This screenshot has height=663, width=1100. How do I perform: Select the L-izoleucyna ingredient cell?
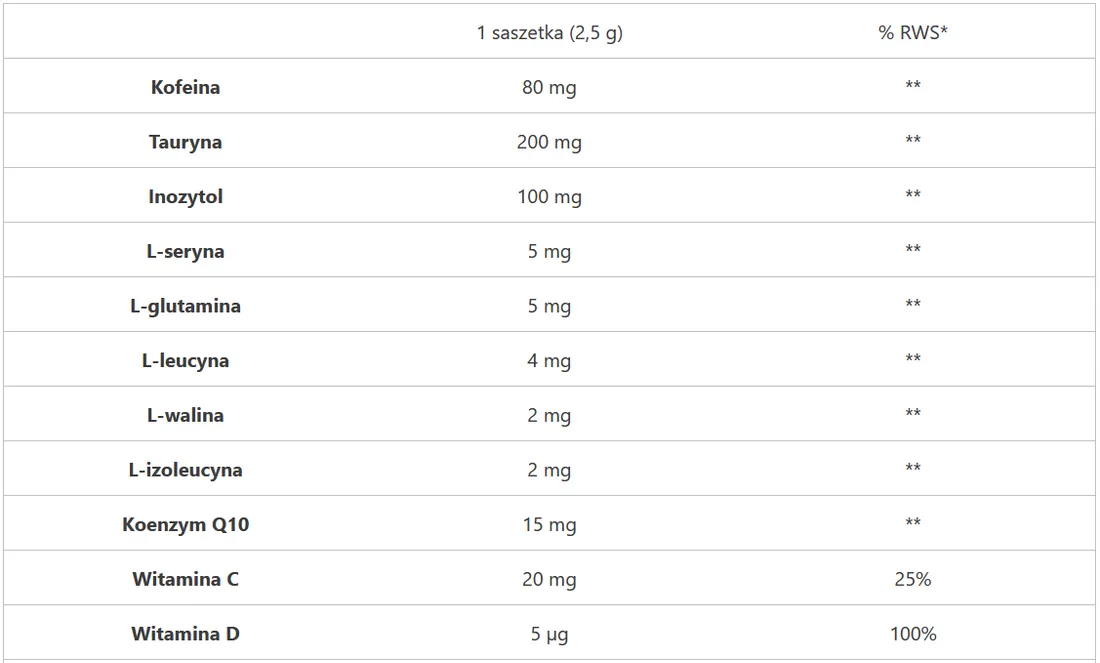click(185, 470)
